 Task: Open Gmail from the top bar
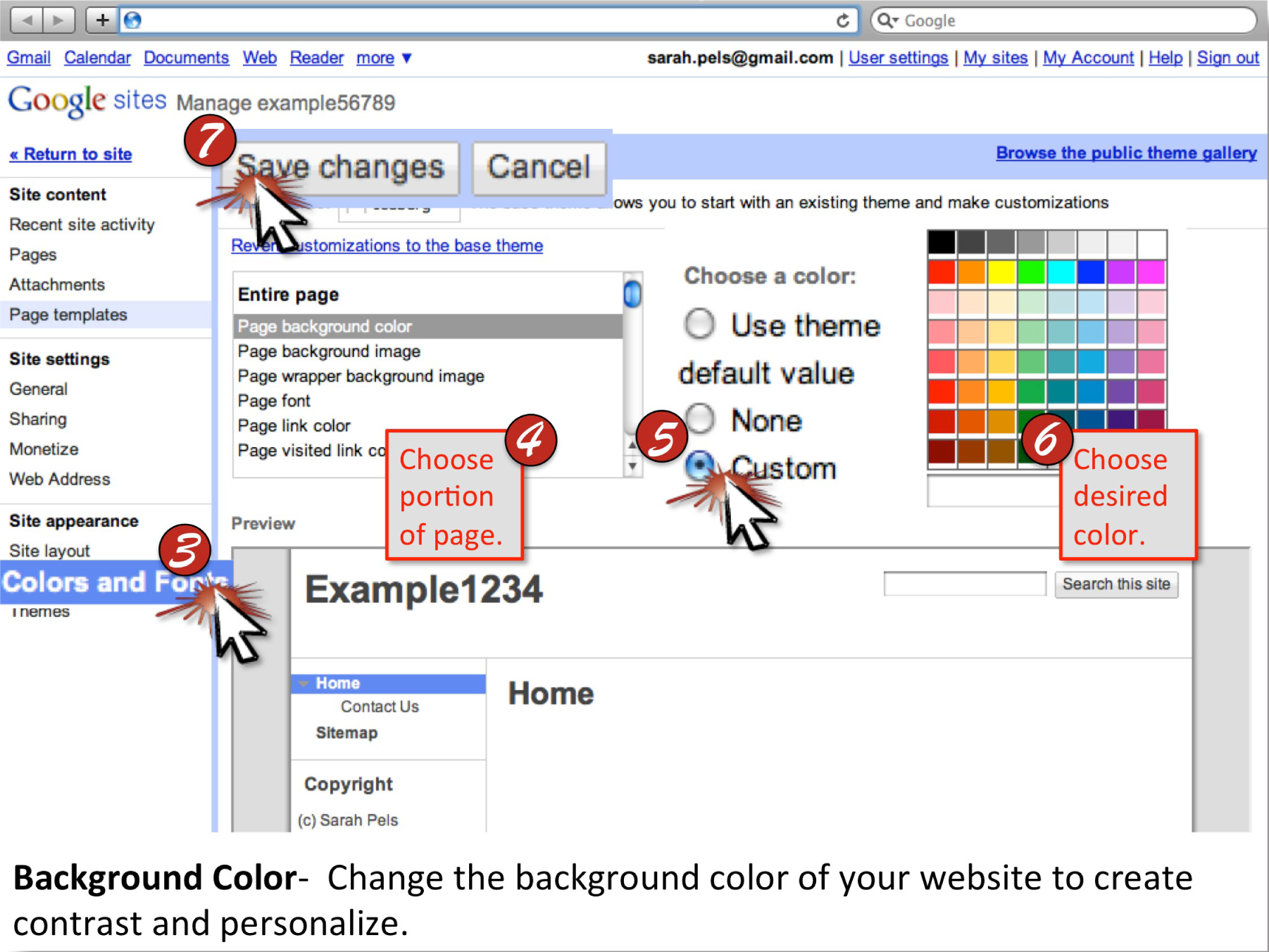(x=29, y=58)
